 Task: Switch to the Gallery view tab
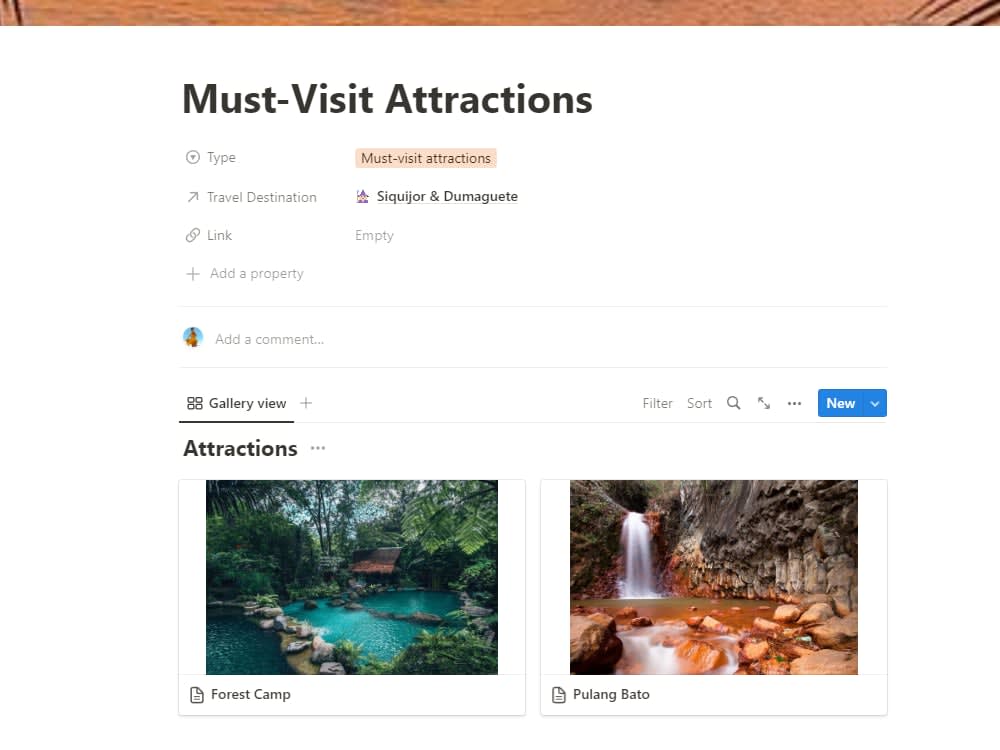click(237, 403)
